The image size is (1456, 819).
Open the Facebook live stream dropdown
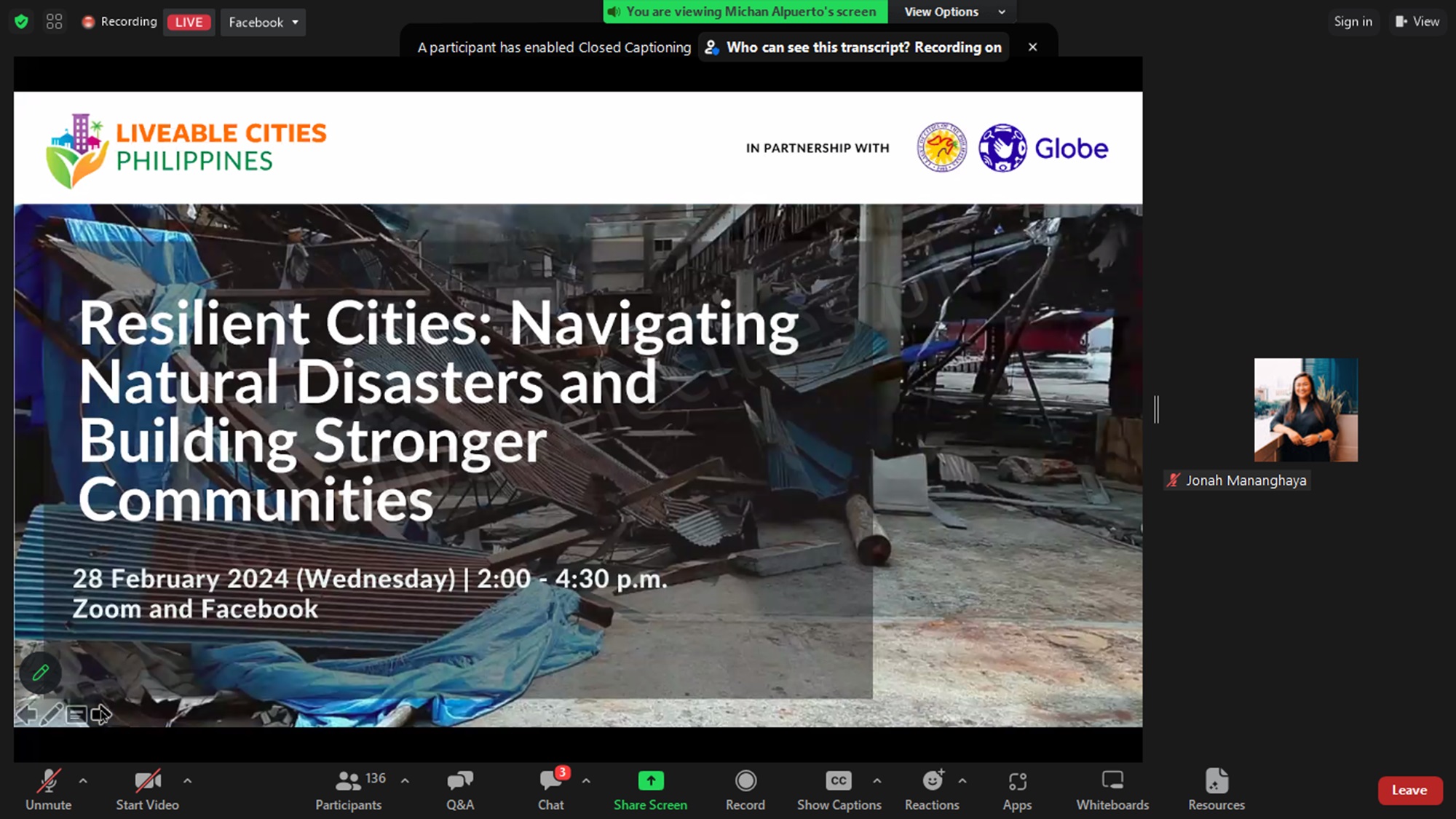click(263, 22)
